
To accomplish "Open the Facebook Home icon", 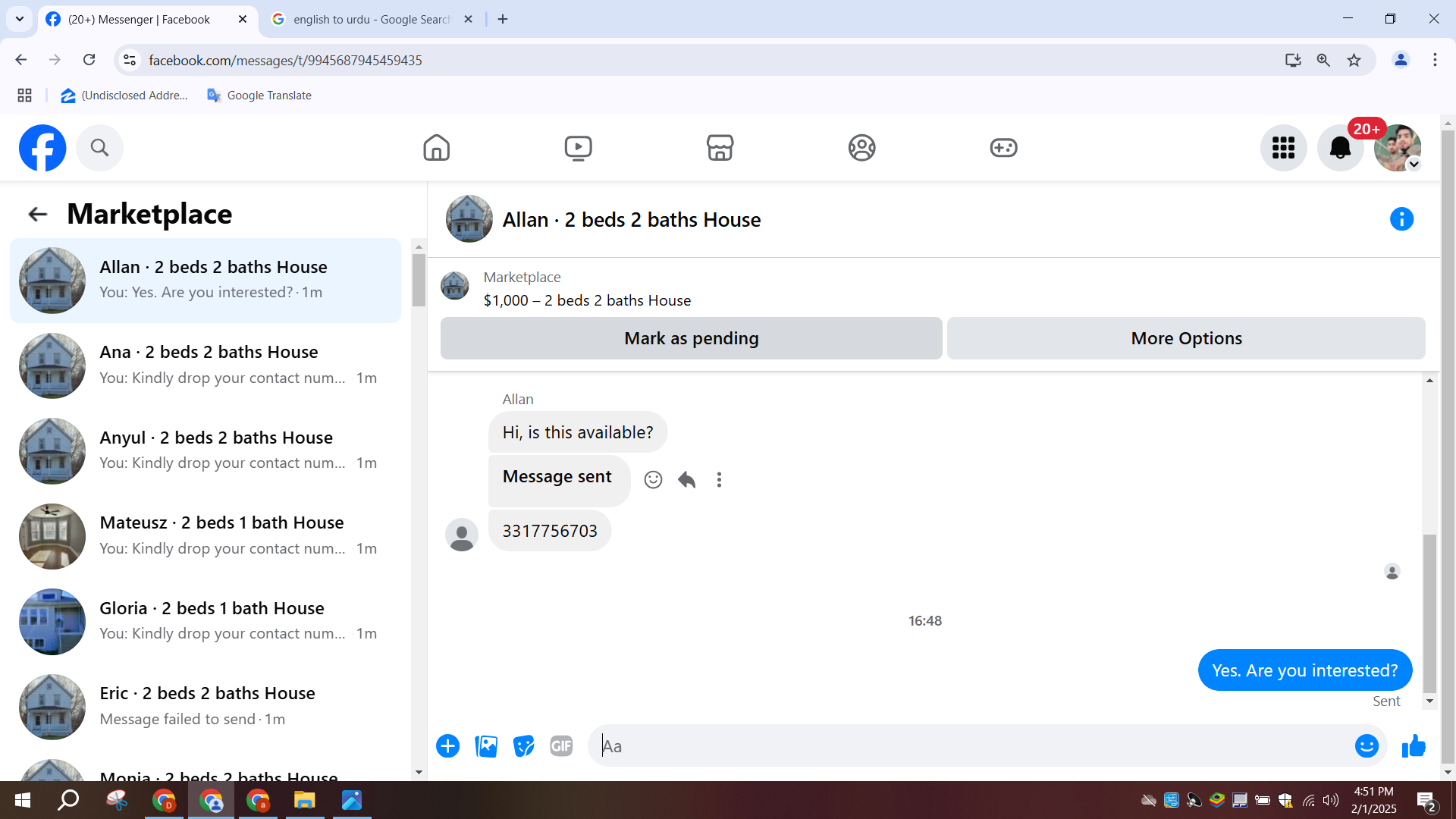I will 436,148.
